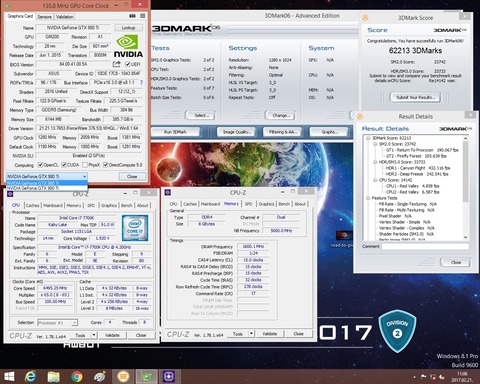Click the GT1 - Return To Proxycon result row
Screen dimensions: 480x384
[422, 150]
